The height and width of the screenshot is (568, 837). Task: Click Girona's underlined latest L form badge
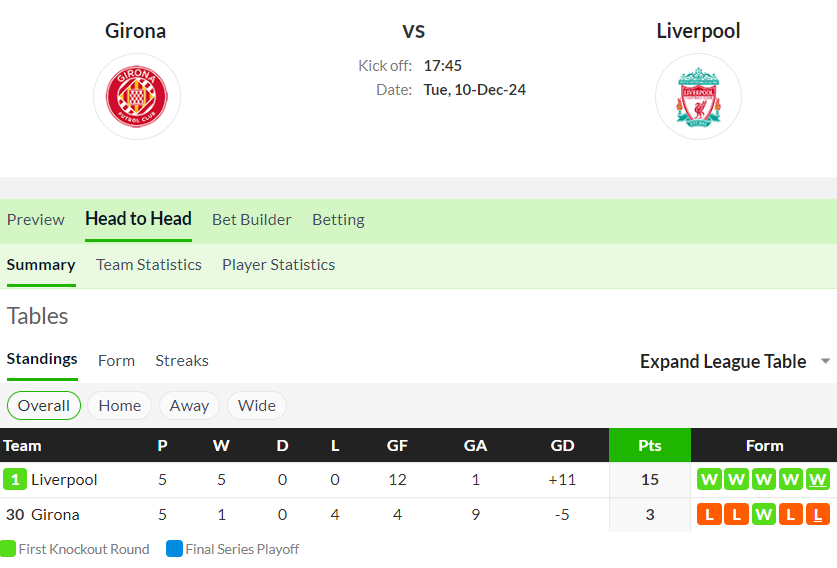(x=818, y=515)
